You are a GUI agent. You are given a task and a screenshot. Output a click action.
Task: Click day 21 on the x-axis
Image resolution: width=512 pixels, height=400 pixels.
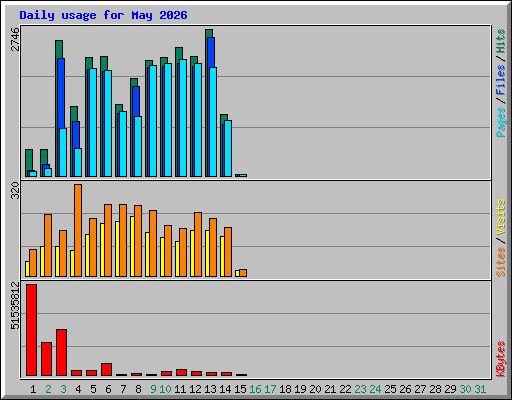(x=330, y=389)
